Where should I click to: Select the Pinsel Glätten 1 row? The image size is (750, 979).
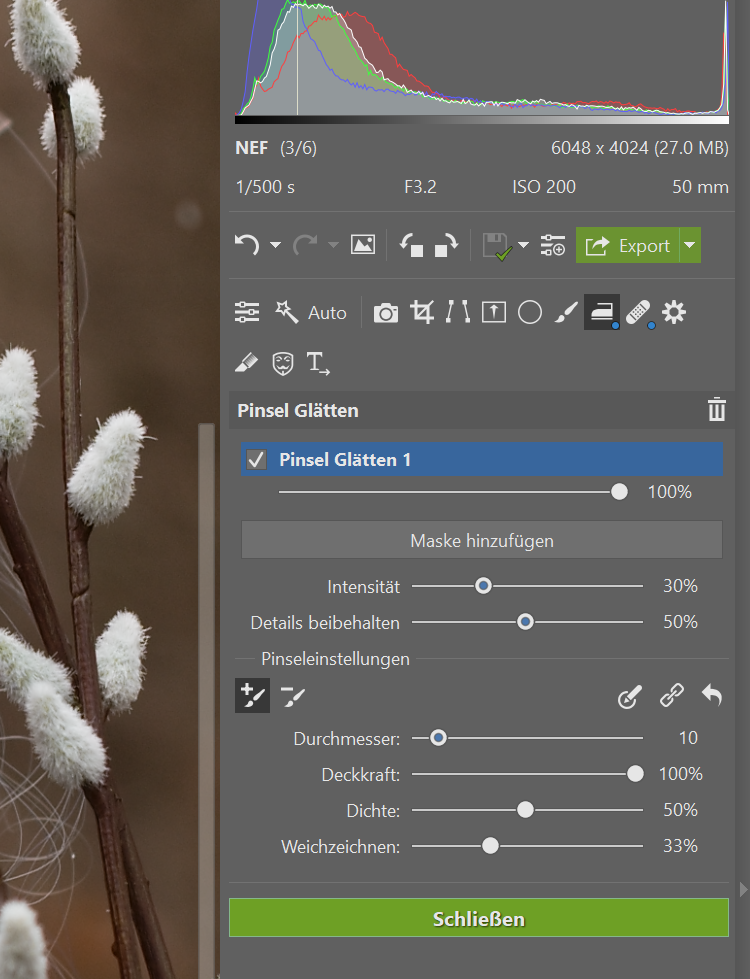[482, 460]
